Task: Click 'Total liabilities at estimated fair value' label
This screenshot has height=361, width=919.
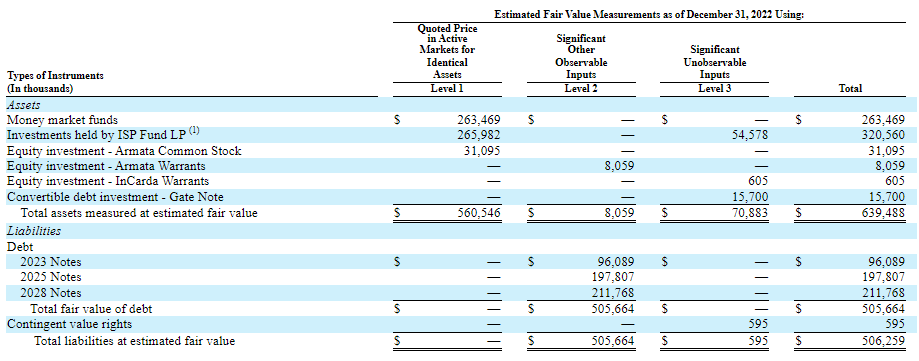Action: 135,340
